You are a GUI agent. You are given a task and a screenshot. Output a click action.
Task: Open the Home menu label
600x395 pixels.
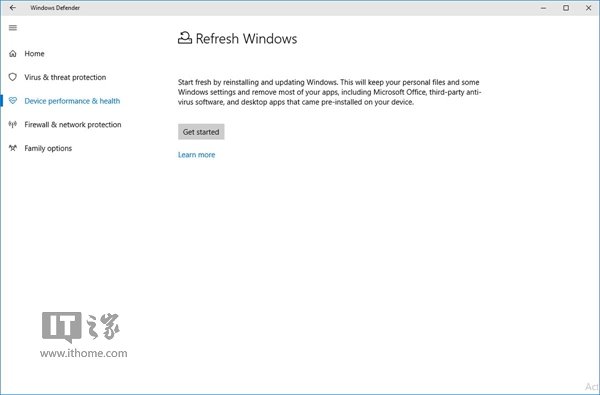[34, 54]
